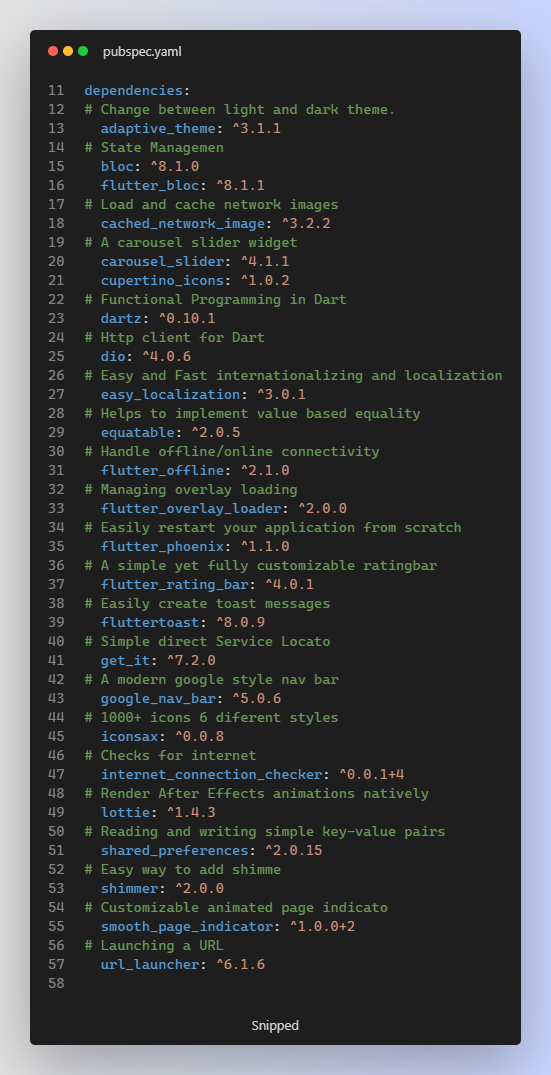Click the url_launcher dependency
The width and height of the screenshot is (551, 1075).
point(150,965)
